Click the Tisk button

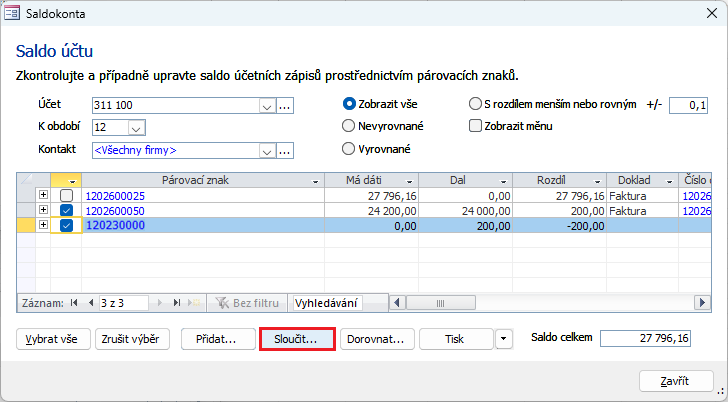tap(456, 339)
